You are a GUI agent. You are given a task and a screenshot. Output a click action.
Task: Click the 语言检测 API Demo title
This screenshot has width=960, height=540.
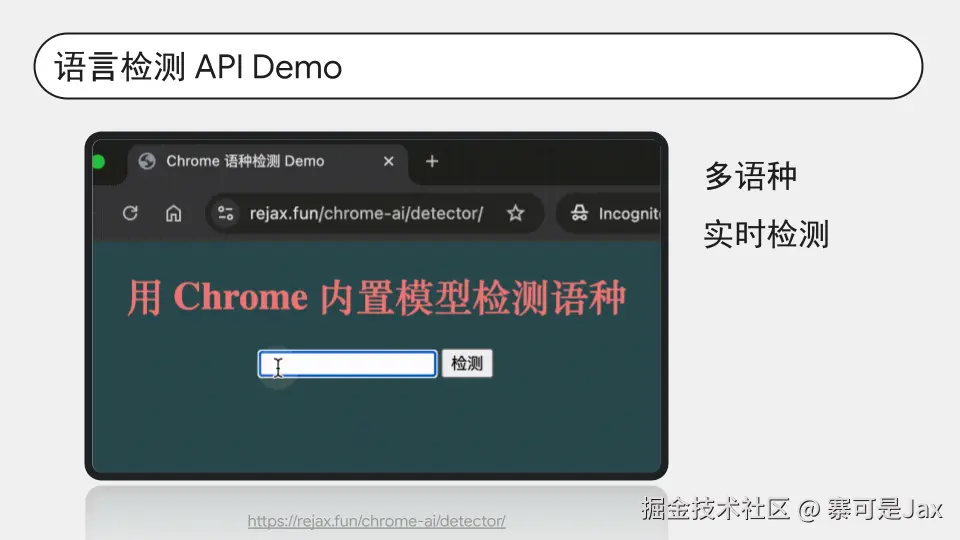(198, 67)
